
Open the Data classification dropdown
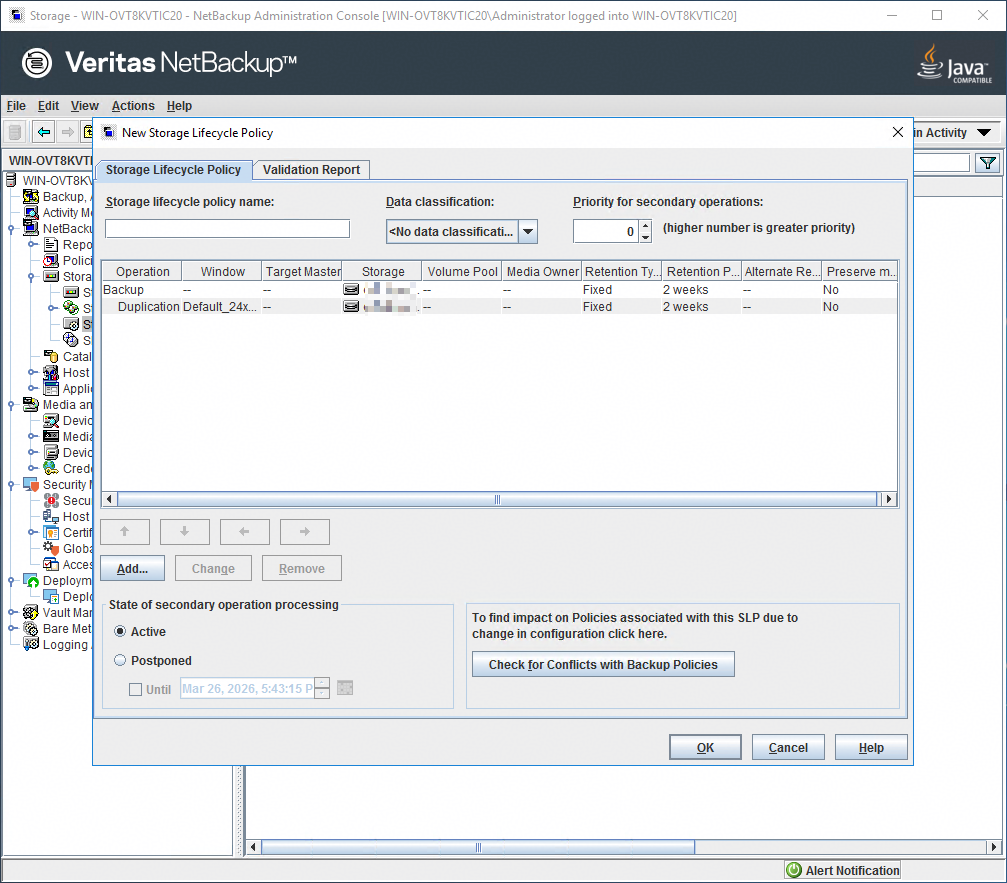(x=528, y=232)
